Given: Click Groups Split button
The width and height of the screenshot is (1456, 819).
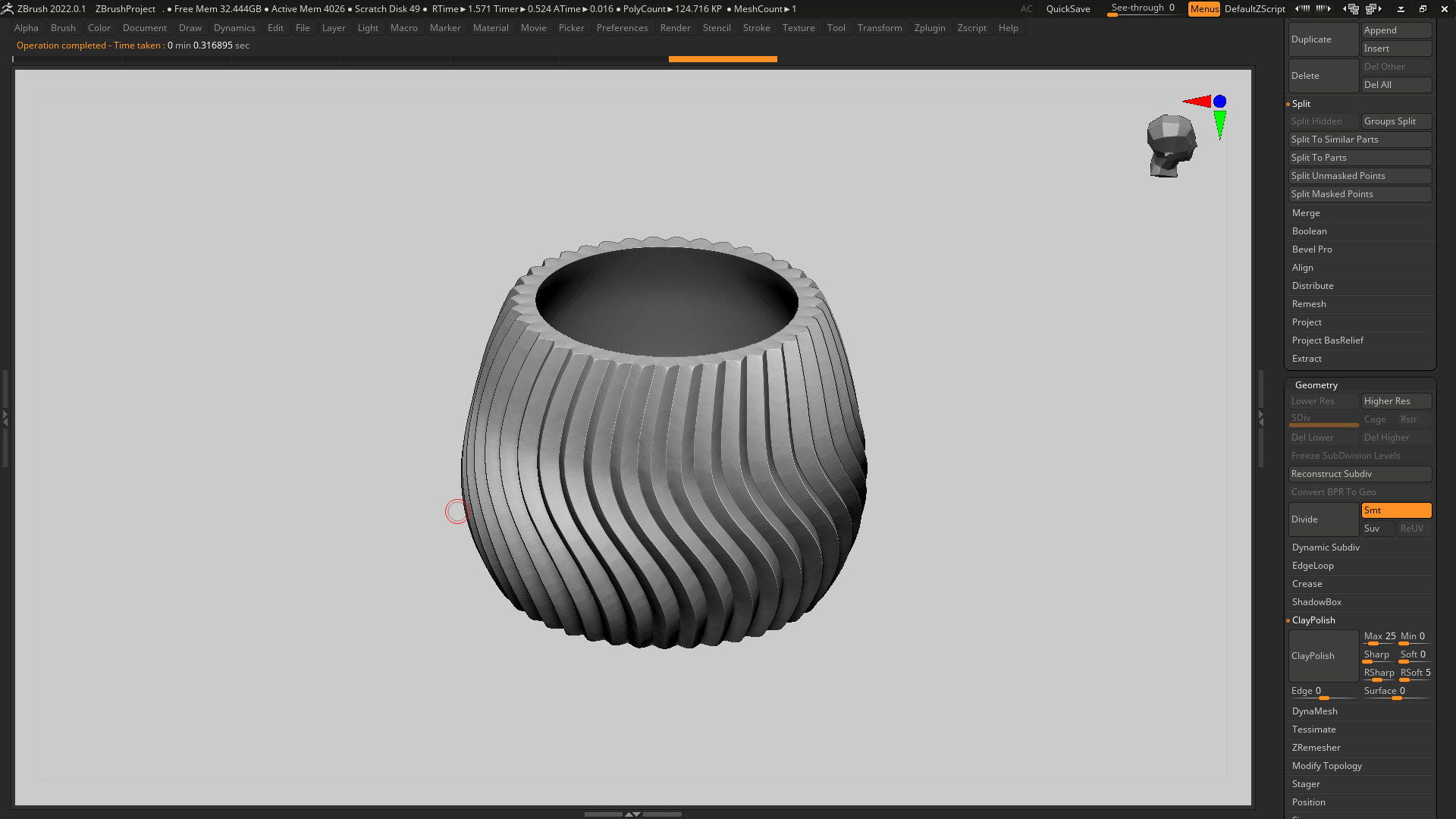Looking at the screenshot, I should pos(1396,121).
